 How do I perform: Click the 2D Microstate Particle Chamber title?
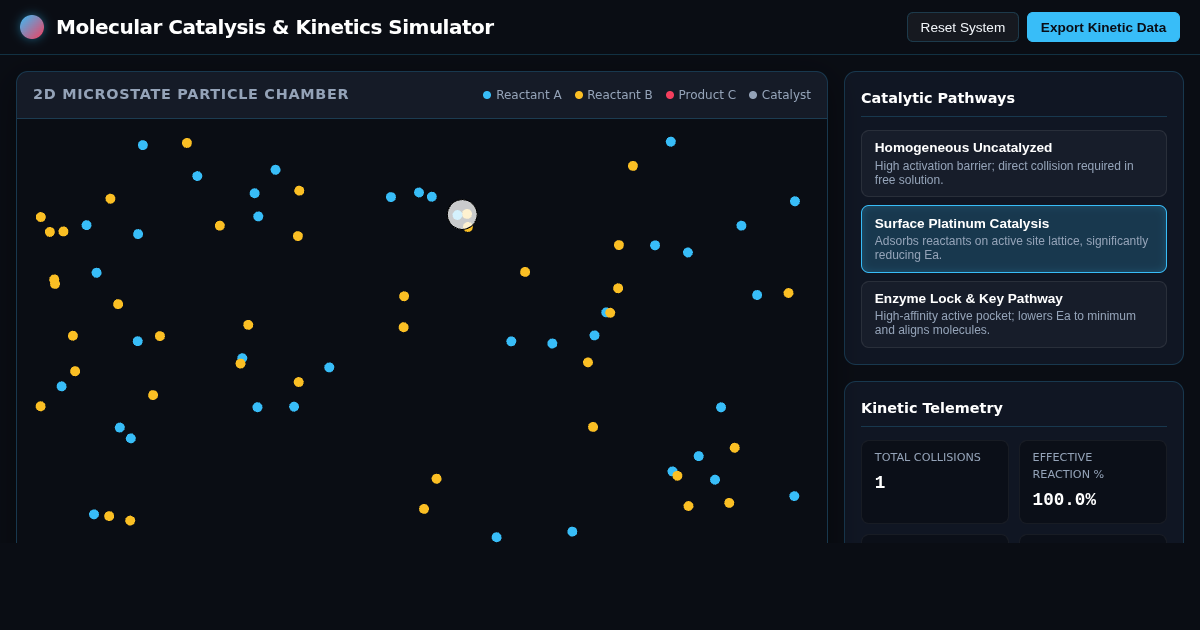[191, 94]
